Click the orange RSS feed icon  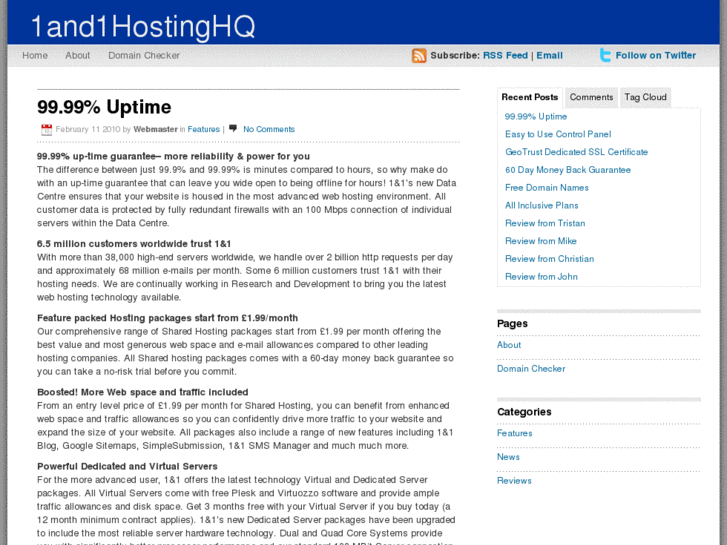pyautogui.click(x=419, y=56)
